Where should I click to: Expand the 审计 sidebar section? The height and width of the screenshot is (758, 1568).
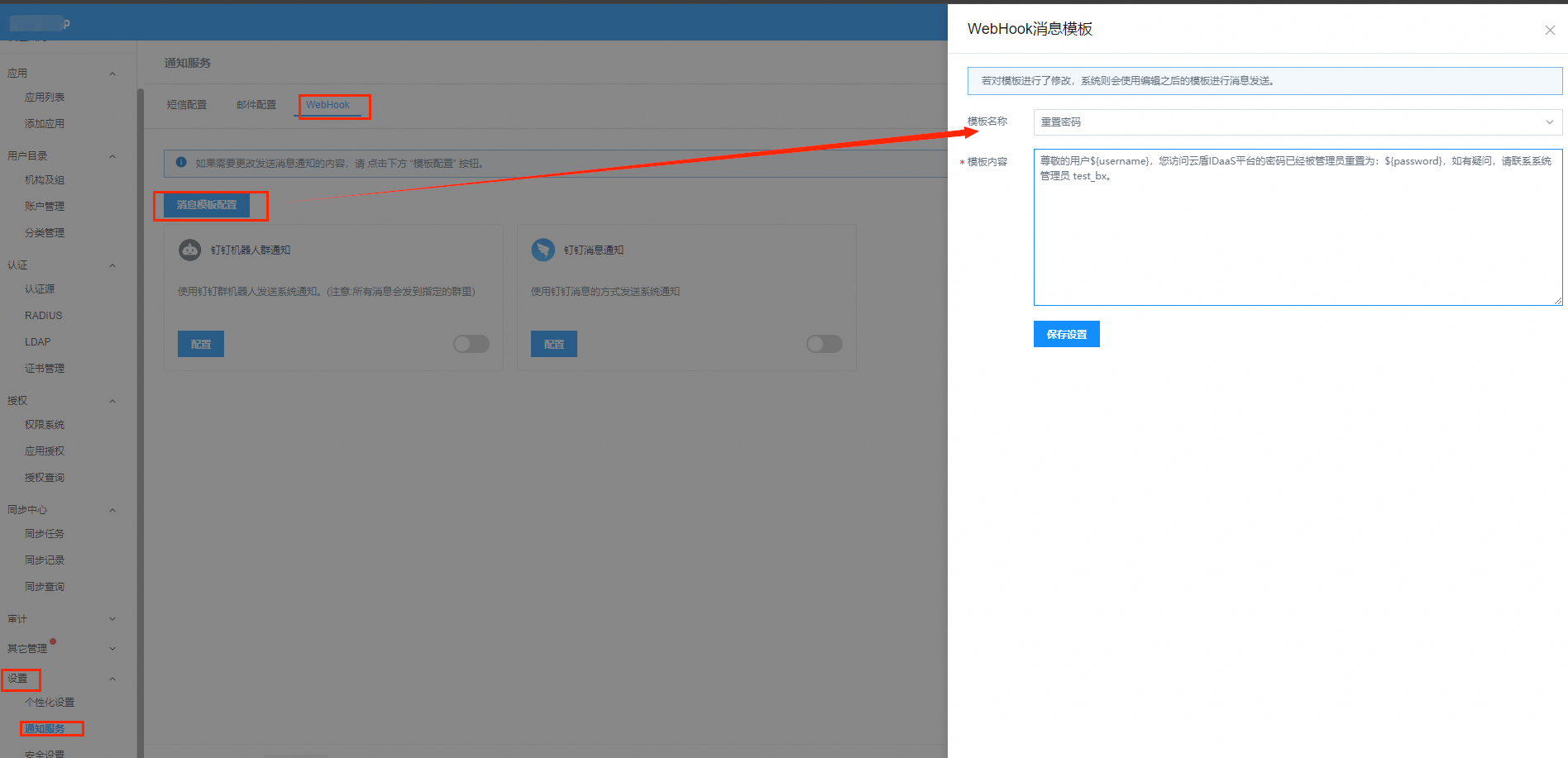click(x=112, y=619)
